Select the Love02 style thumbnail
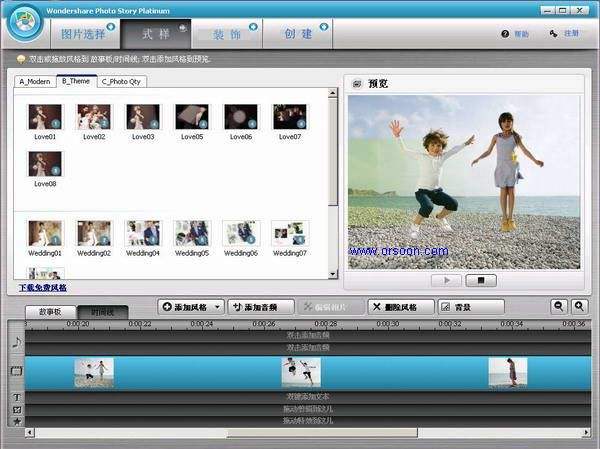This screenshot has width=600, height=449. [x=94, y=117]
